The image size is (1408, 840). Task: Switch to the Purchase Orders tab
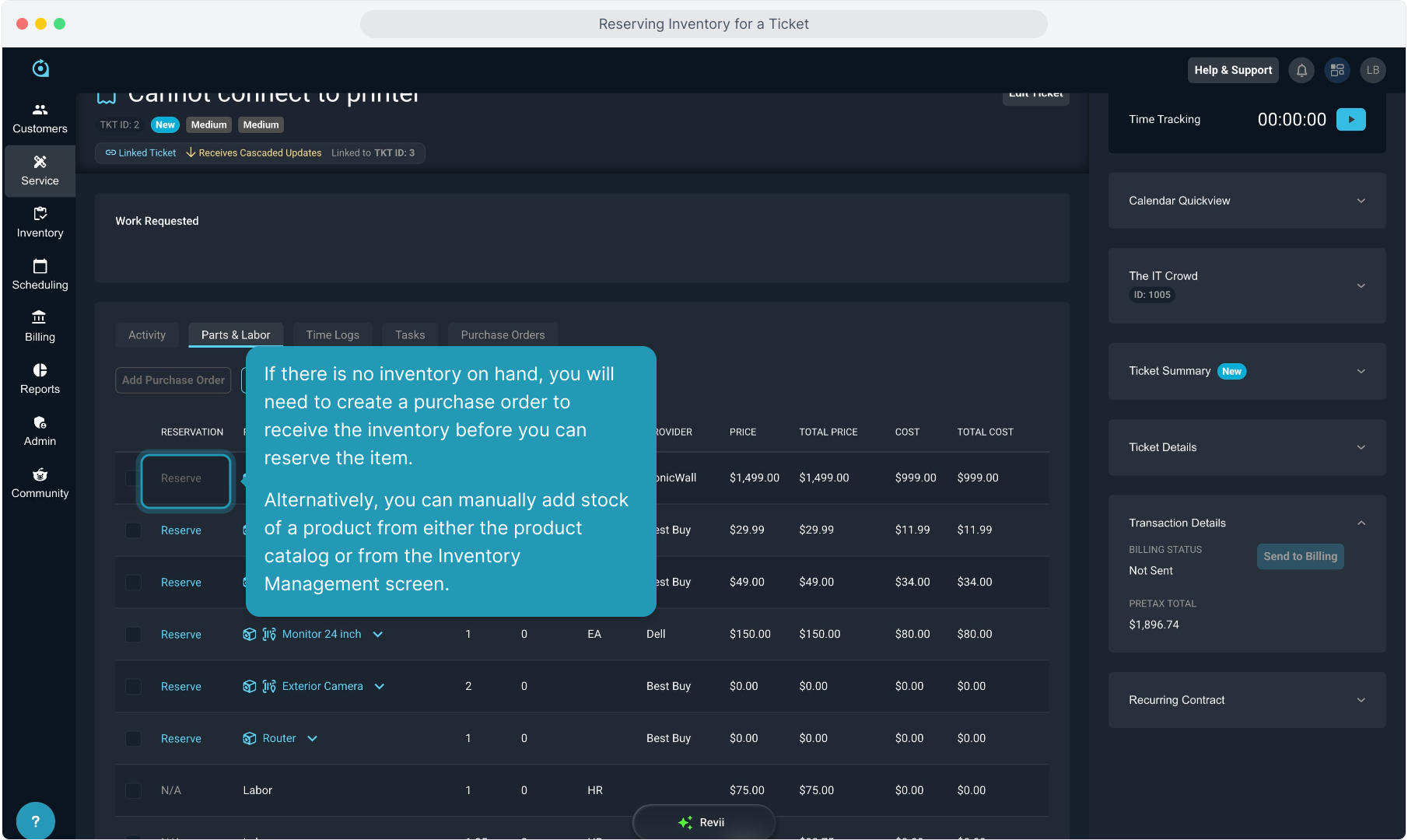click(503, 335)
